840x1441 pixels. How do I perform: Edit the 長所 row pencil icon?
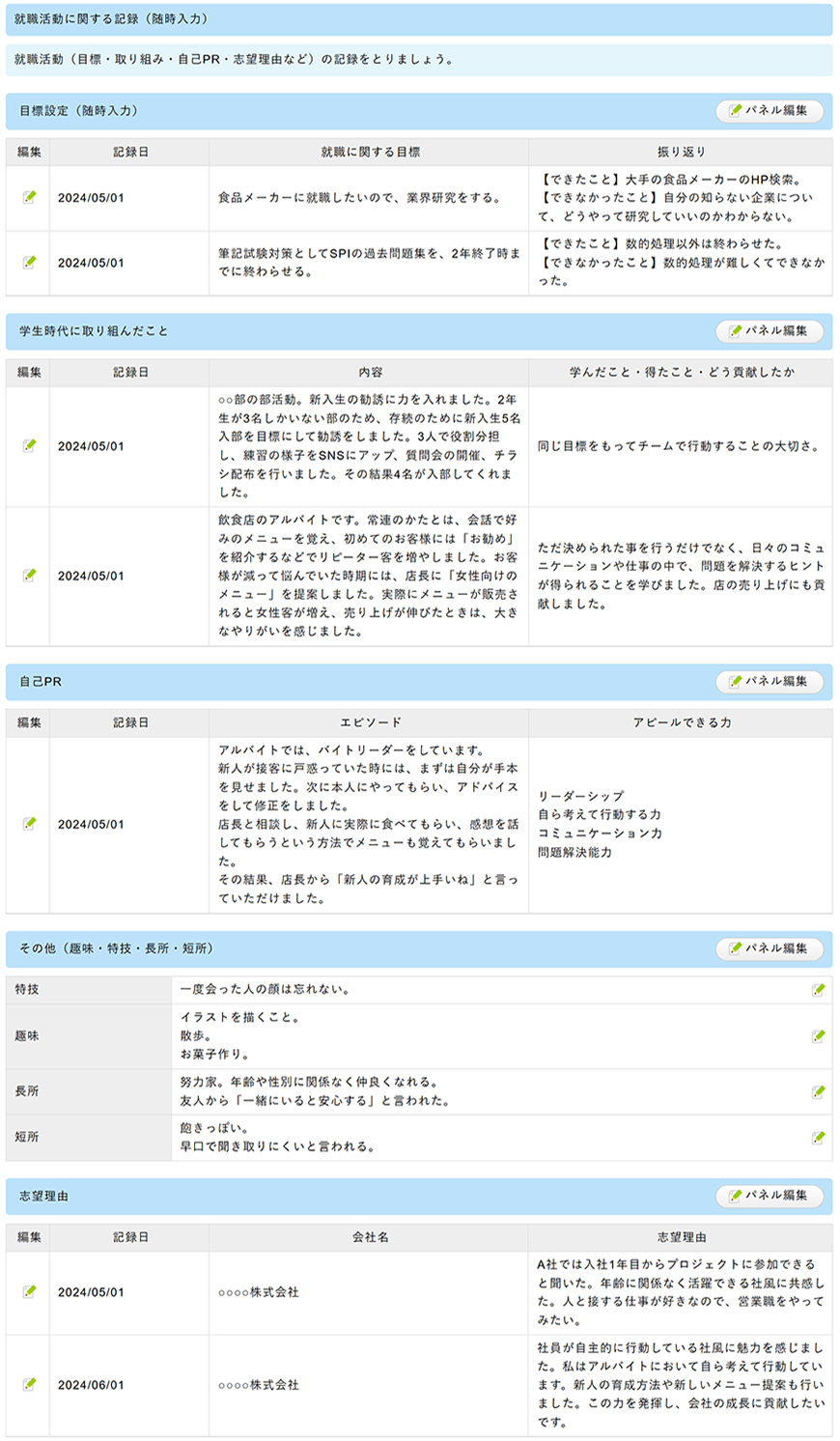[818, 1091]
